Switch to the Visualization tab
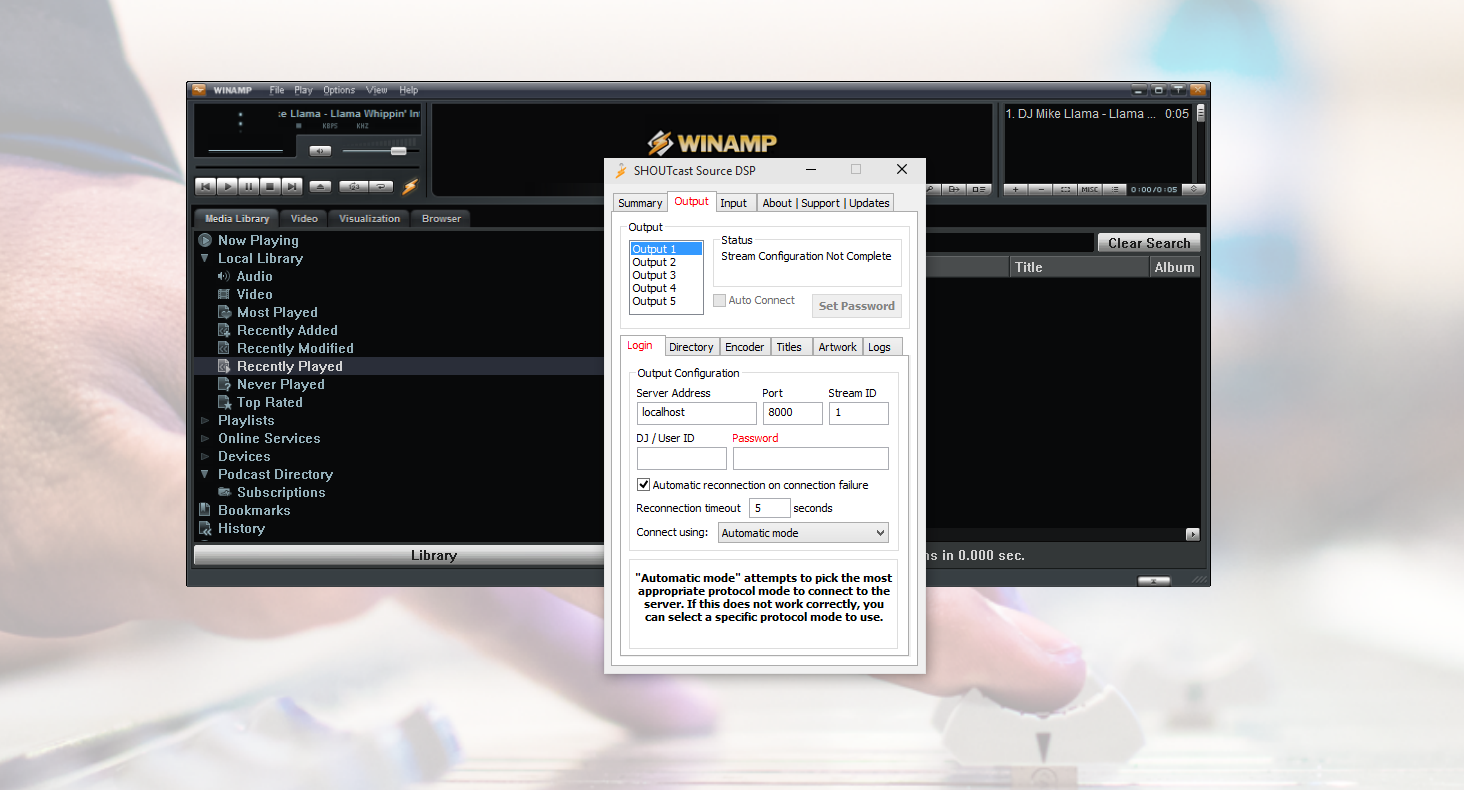Screen dimensions: 1464x790 coord(369,218)
